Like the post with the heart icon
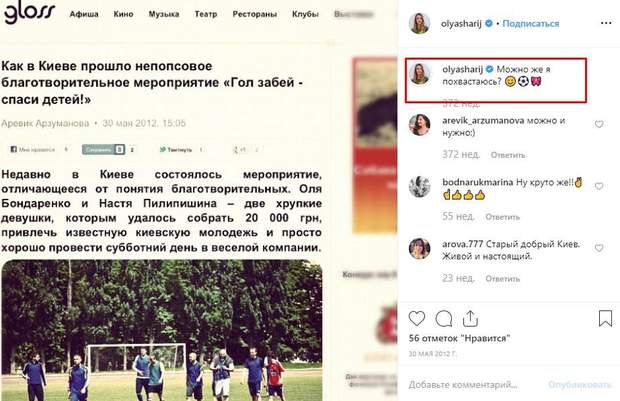Screen dimensions: 620x401 [x=417, y=318]
